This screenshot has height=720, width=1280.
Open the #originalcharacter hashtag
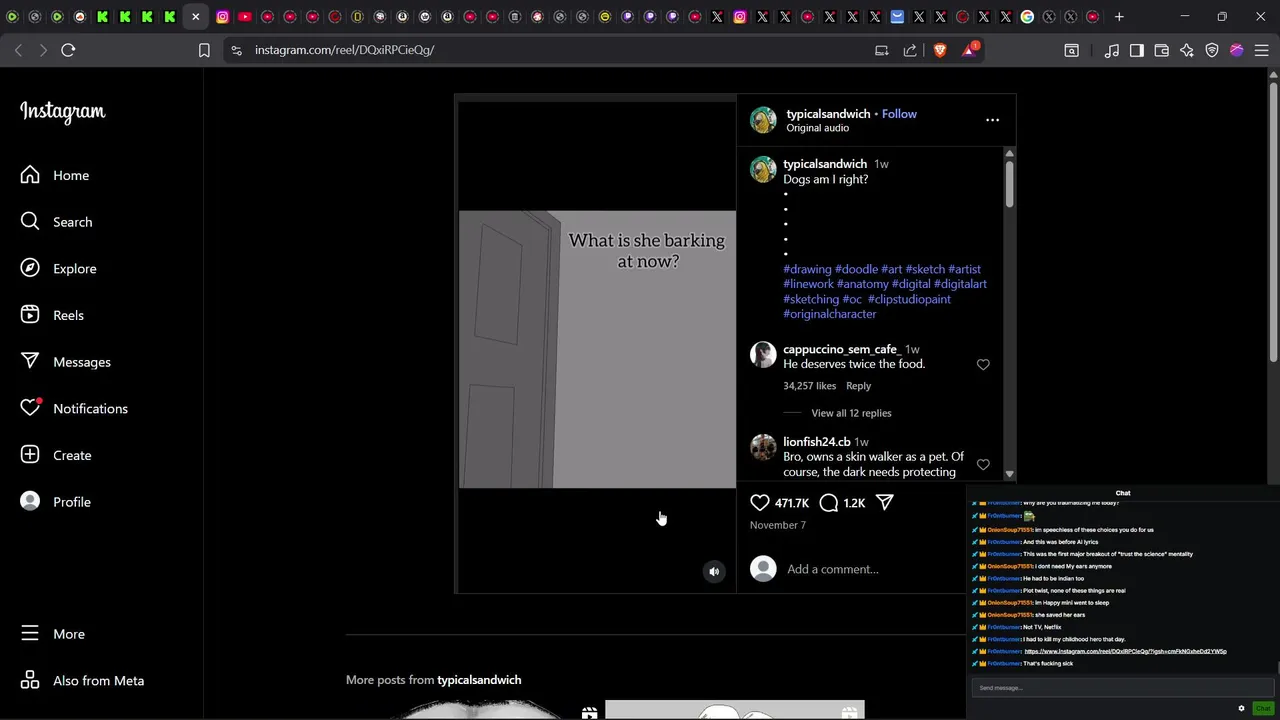pos(829,314)
